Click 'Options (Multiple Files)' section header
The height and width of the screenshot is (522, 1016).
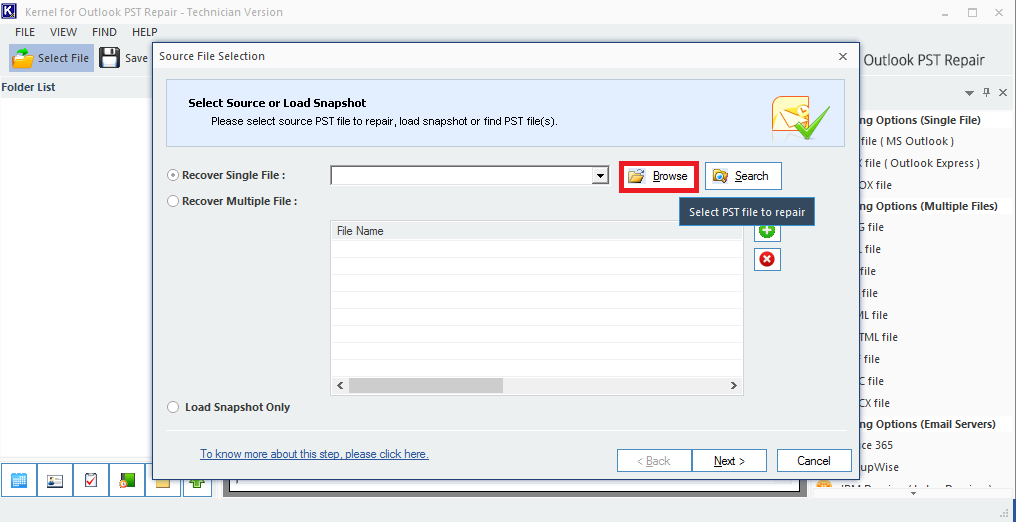(x=929, y=207)
